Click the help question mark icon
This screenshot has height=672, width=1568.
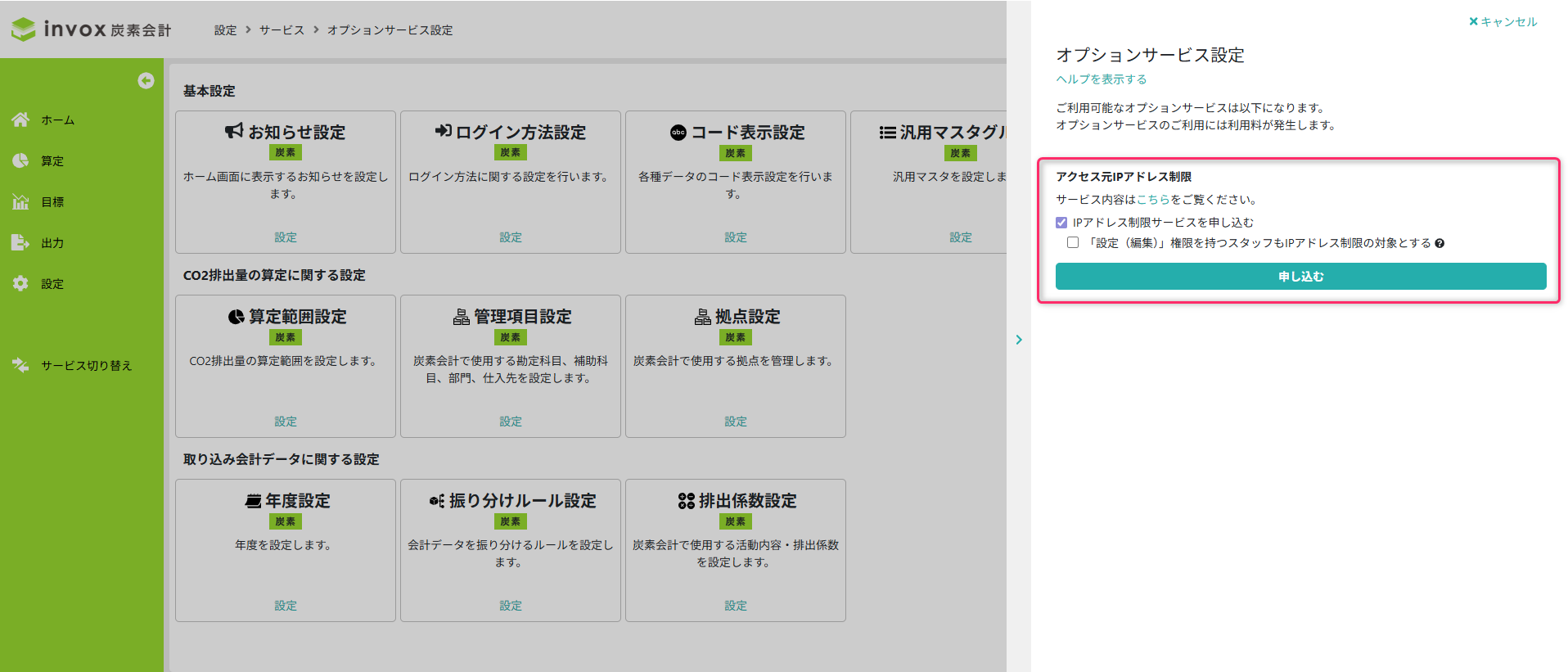click(x=1440, y=243)
